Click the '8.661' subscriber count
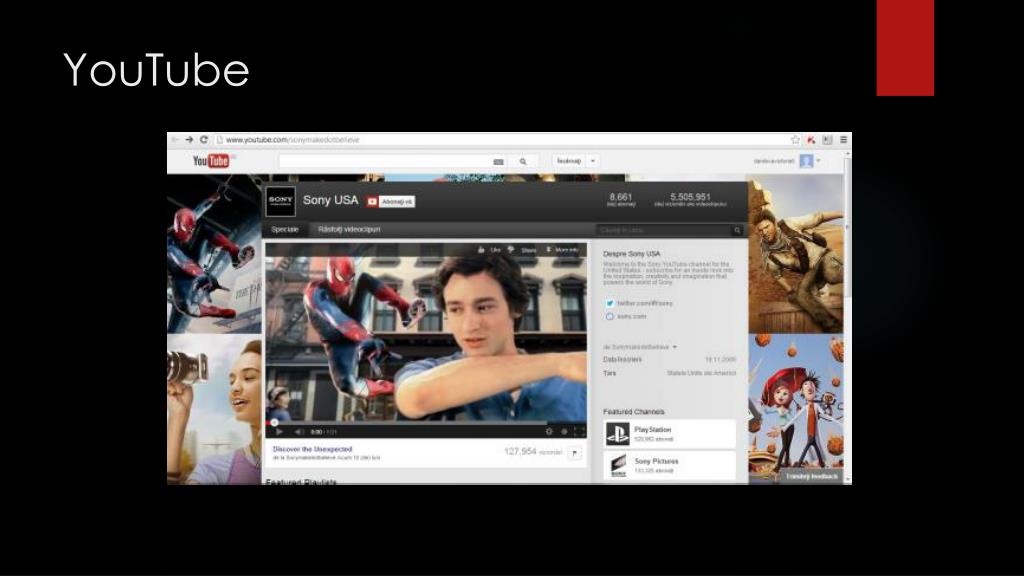The width and height of the screenshot is (1024, 576). [620, 197]
